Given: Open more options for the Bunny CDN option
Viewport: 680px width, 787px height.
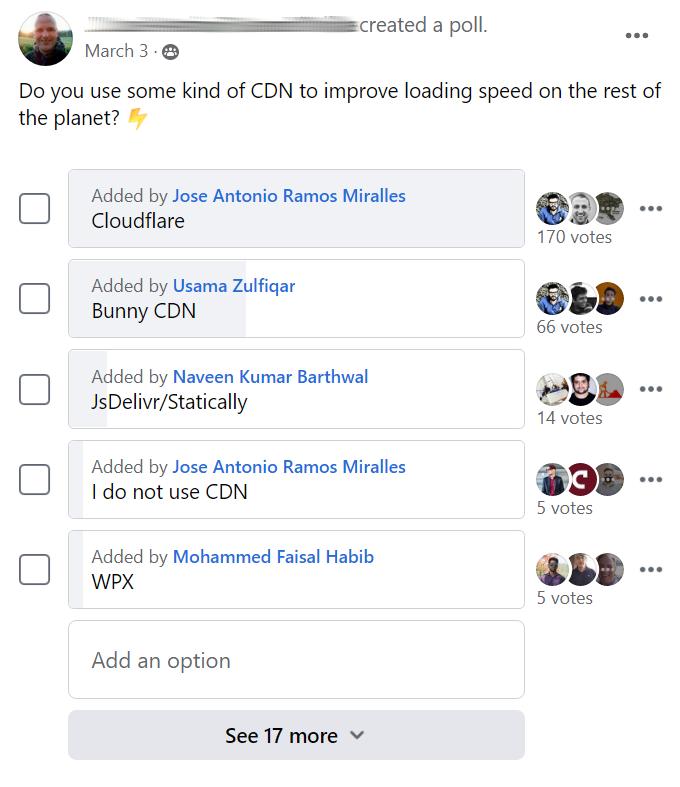Looking at the screenshot, I should pyautogui.click(x=651, y=299).
